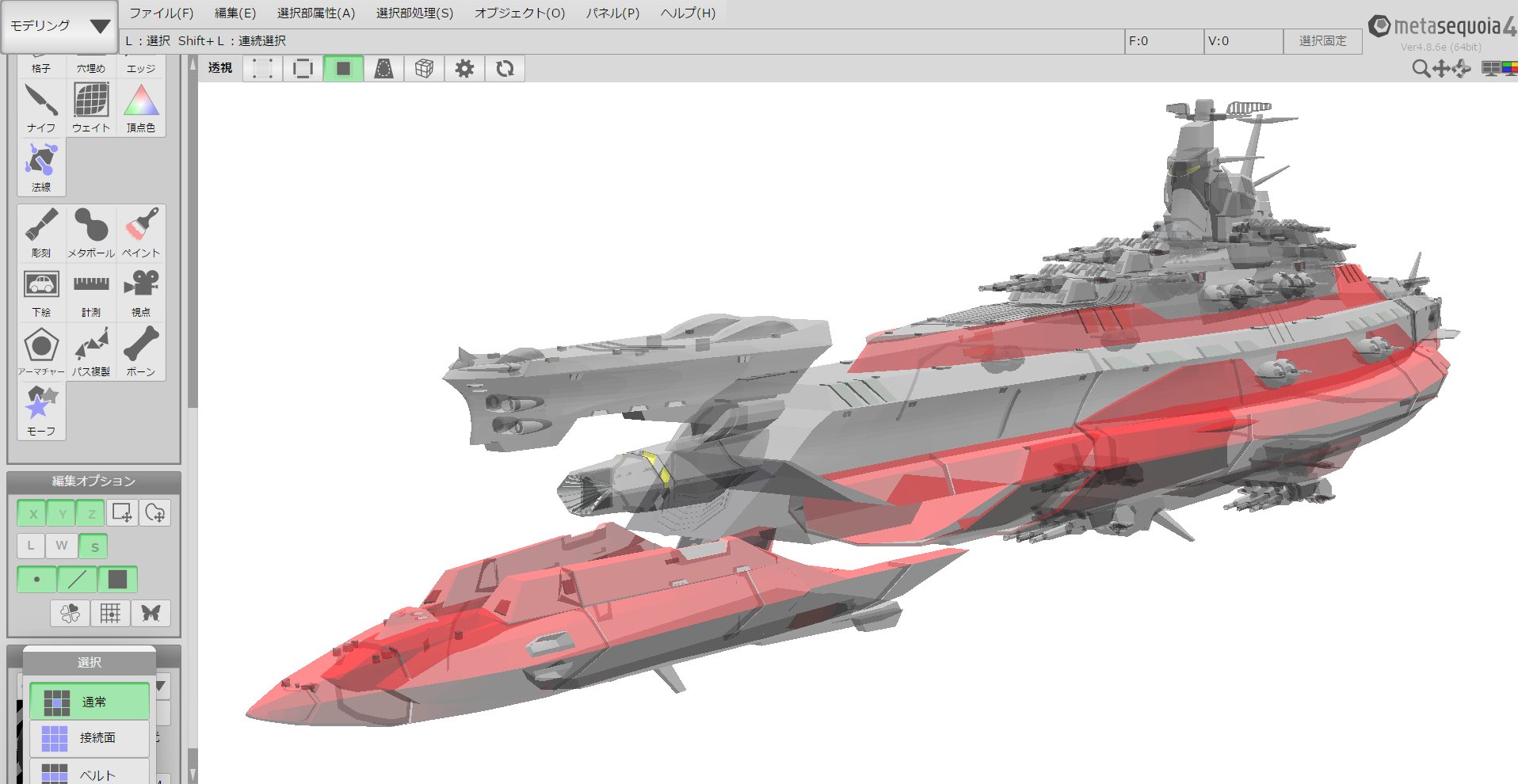Collapse the 編集オプション panel header

click(93, 481)
